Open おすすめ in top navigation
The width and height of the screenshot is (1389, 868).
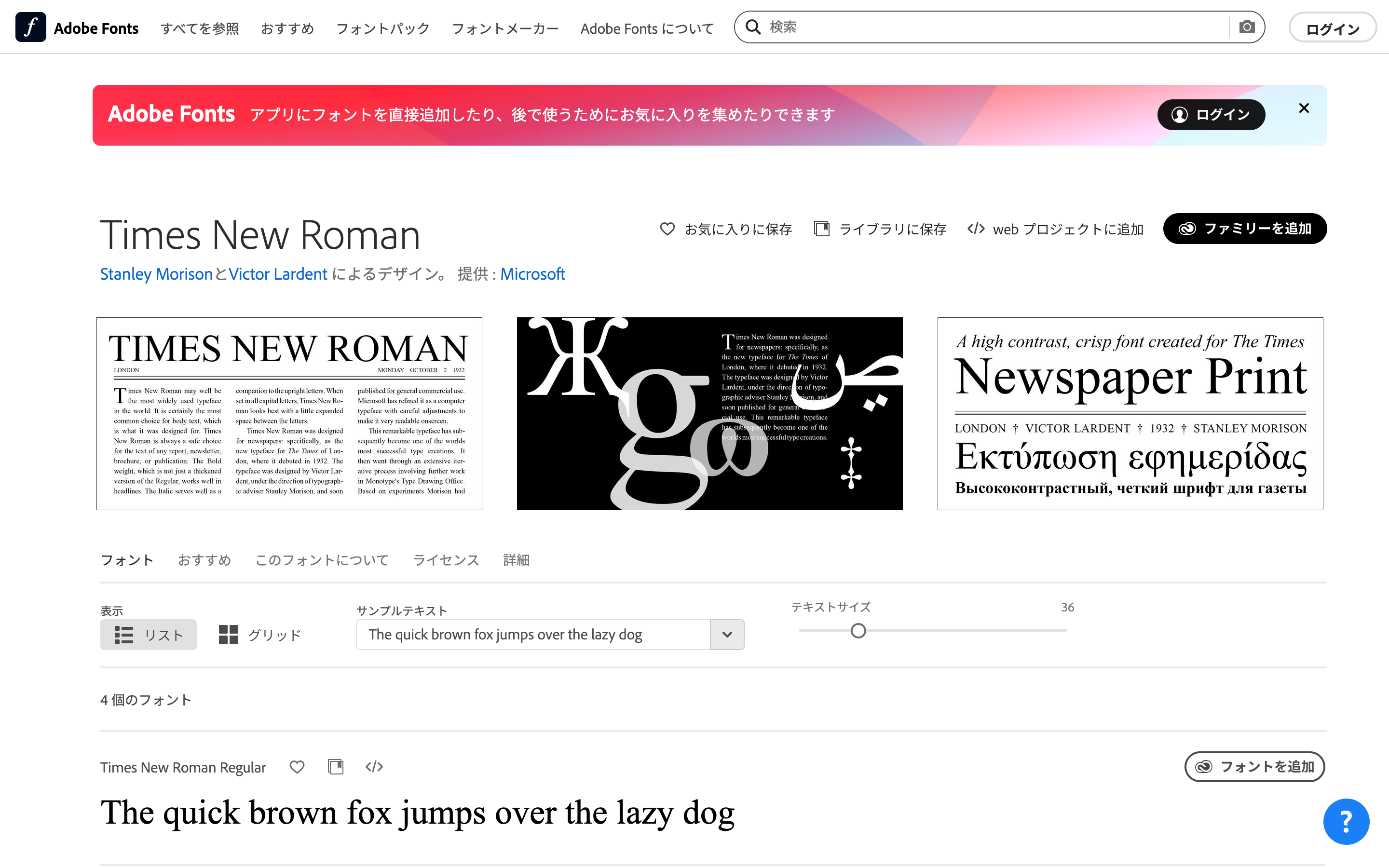click(x=287, y=29)
